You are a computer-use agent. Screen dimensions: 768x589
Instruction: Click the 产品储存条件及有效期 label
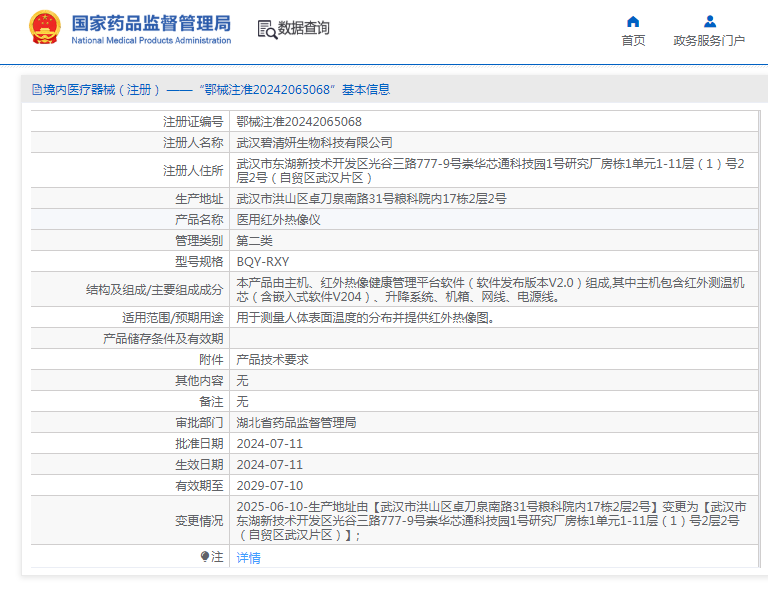tap(163, 339)
